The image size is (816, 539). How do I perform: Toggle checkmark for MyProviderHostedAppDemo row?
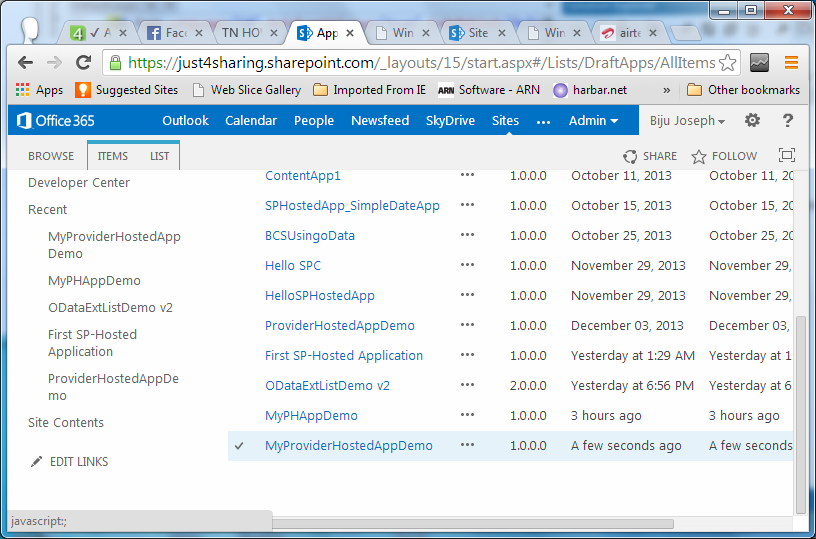tap(239, 446)
